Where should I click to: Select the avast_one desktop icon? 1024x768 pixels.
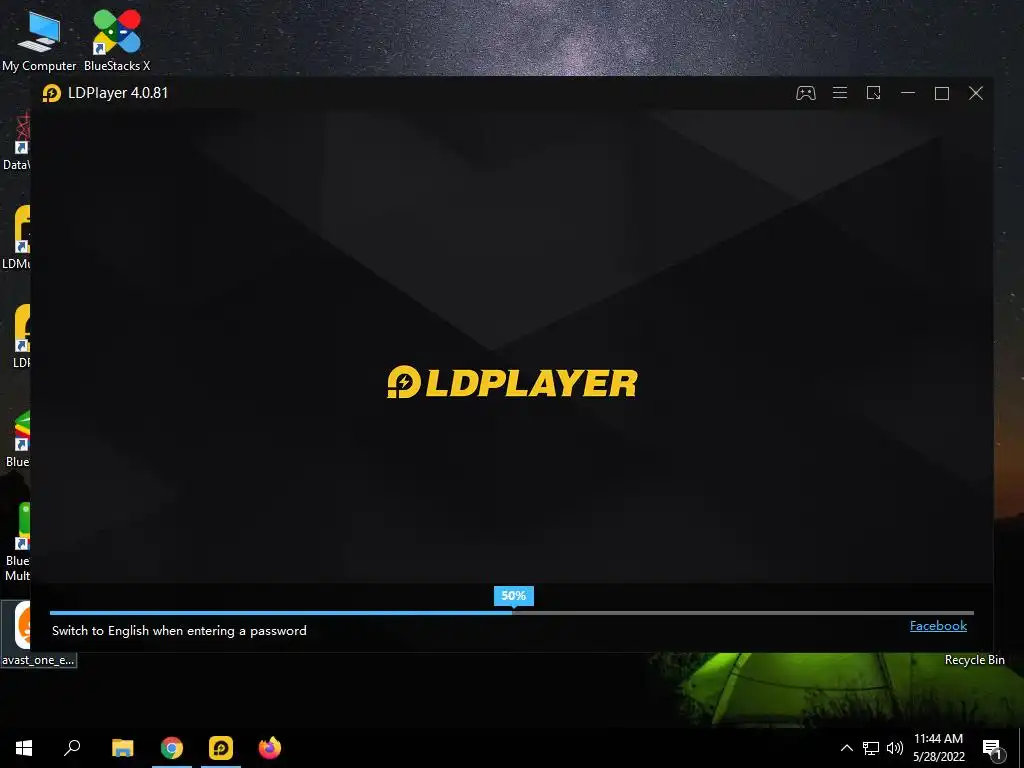tap(39, 633)
